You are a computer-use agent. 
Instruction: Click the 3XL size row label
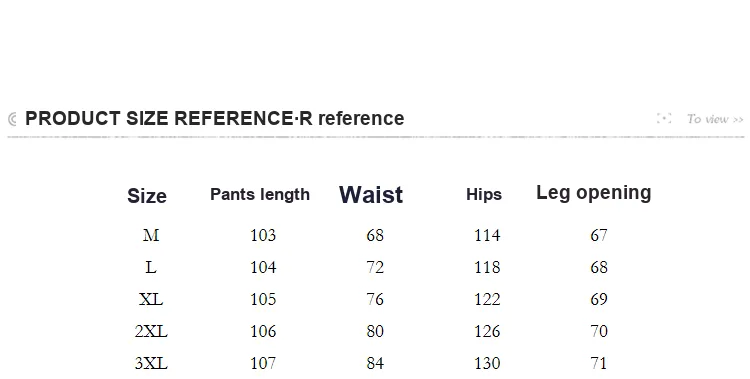[151, 363]
